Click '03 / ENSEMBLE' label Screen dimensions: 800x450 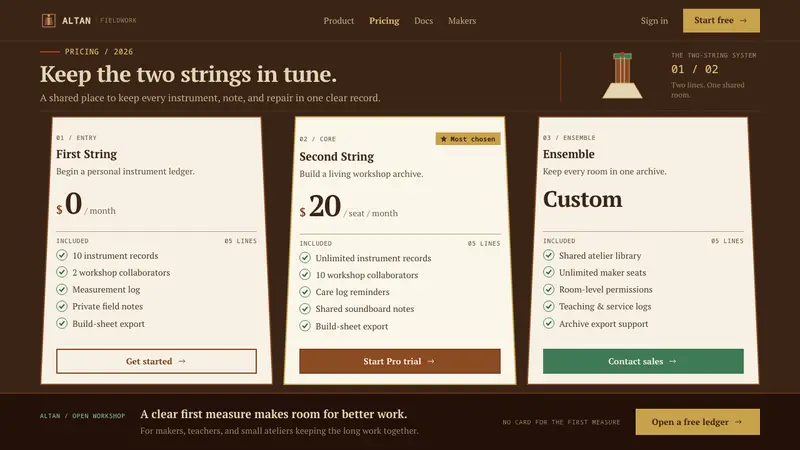pos(569,138)
